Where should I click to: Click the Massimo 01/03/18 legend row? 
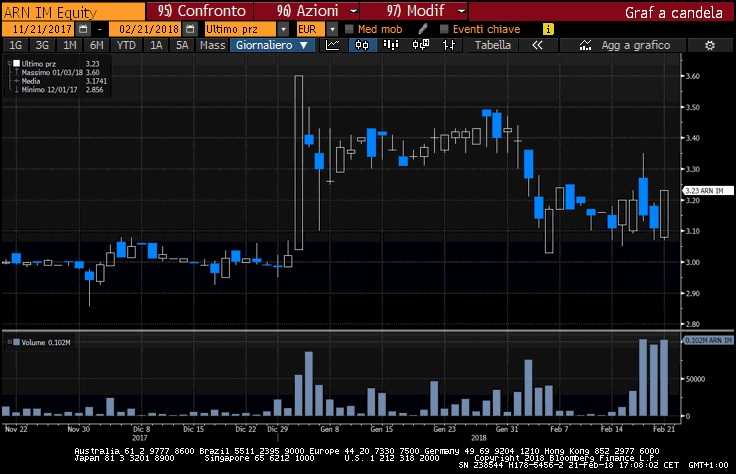point(60,72)
